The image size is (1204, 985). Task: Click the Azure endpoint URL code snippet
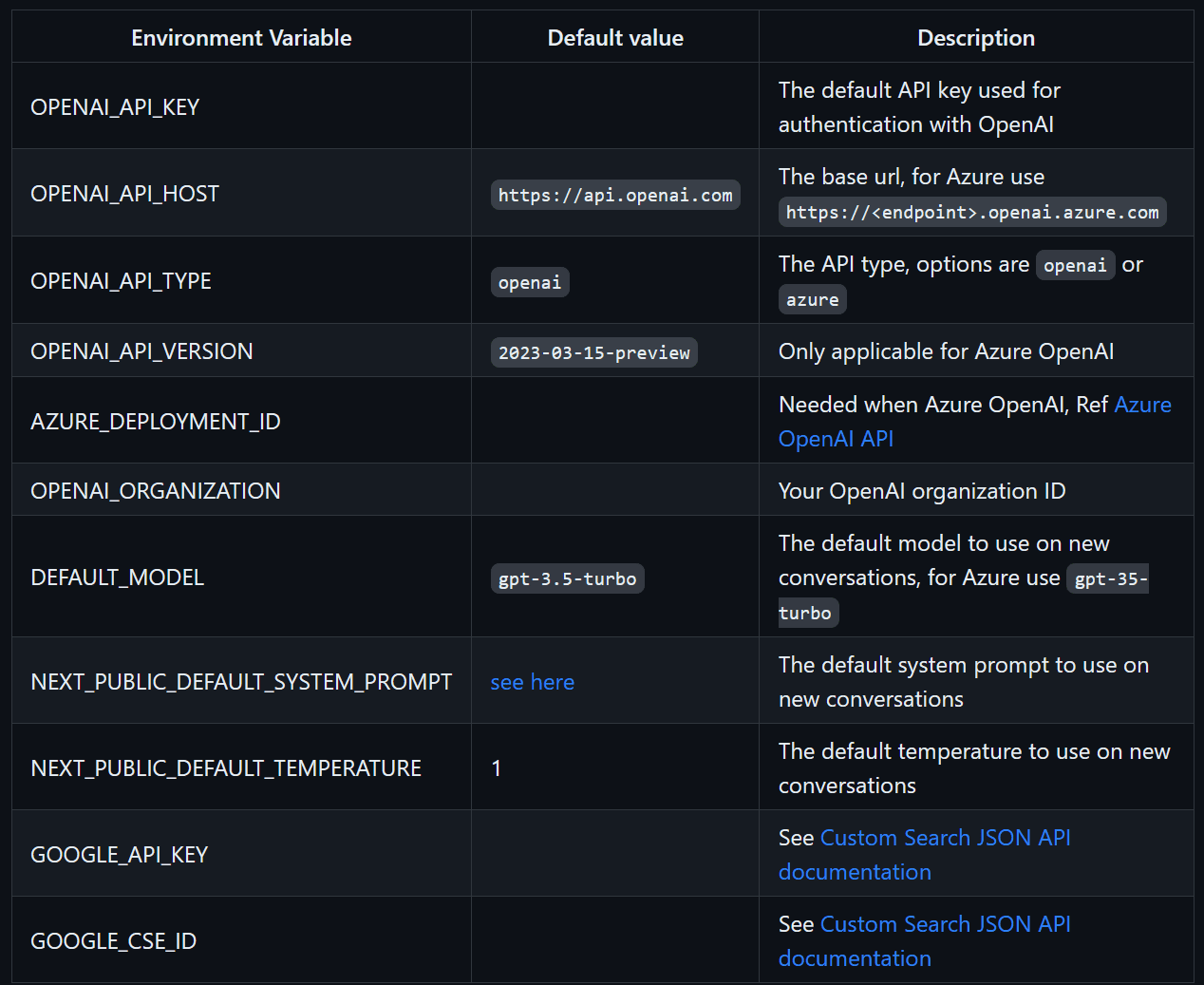tap(972, 212)
